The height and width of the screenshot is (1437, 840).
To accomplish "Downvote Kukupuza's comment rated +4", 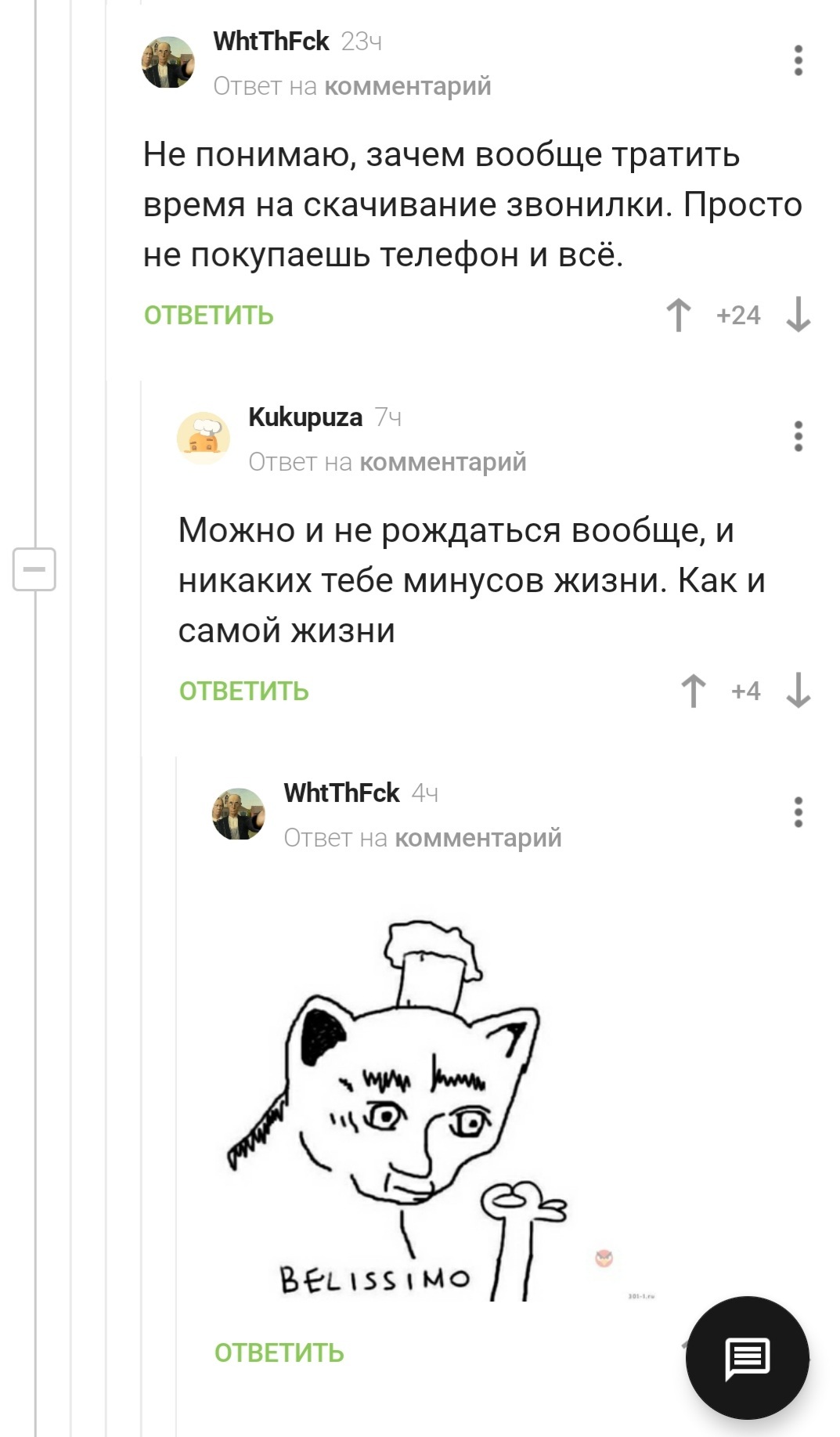I will click(x=798, y=691).
